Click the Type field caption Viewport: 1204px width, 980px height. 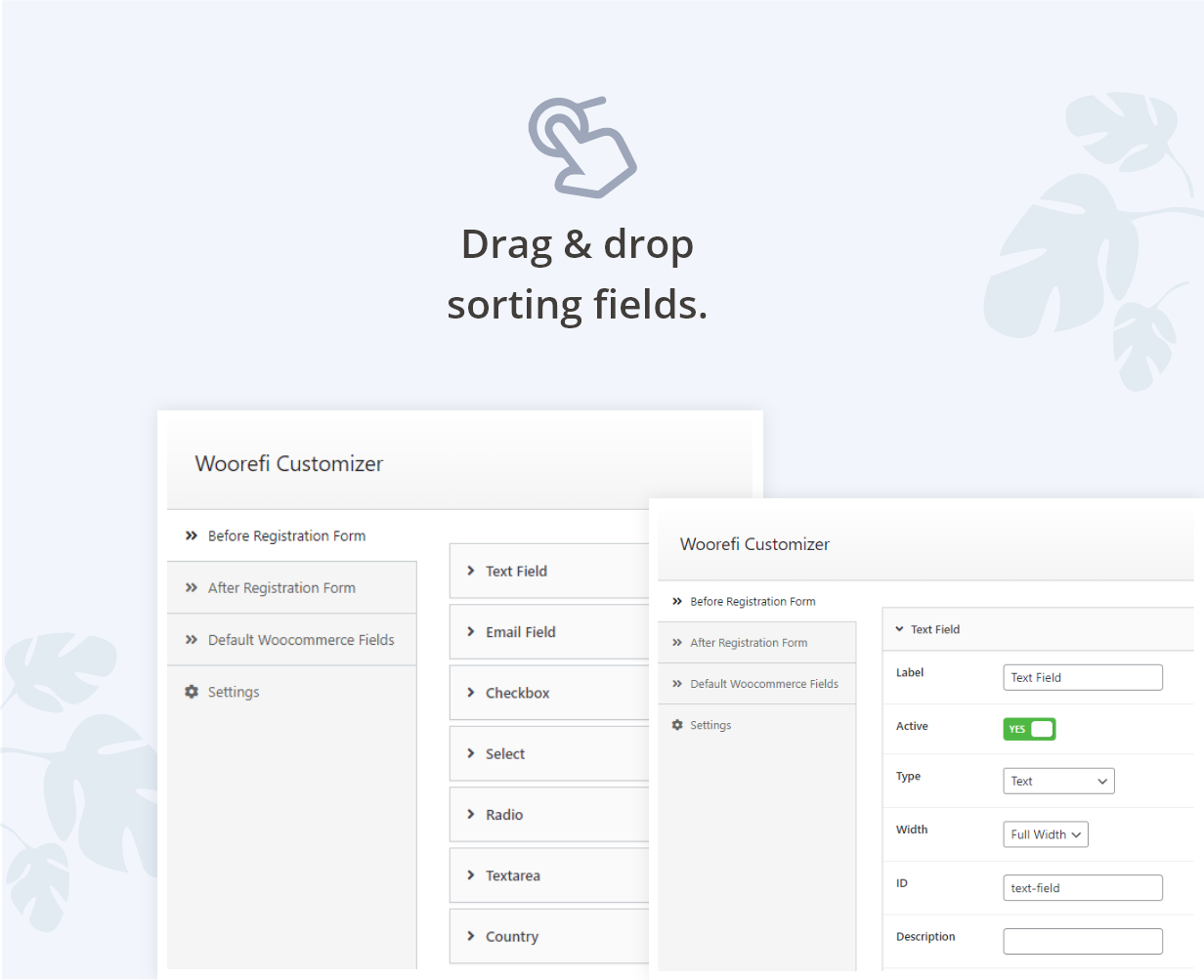pos(908,776)
